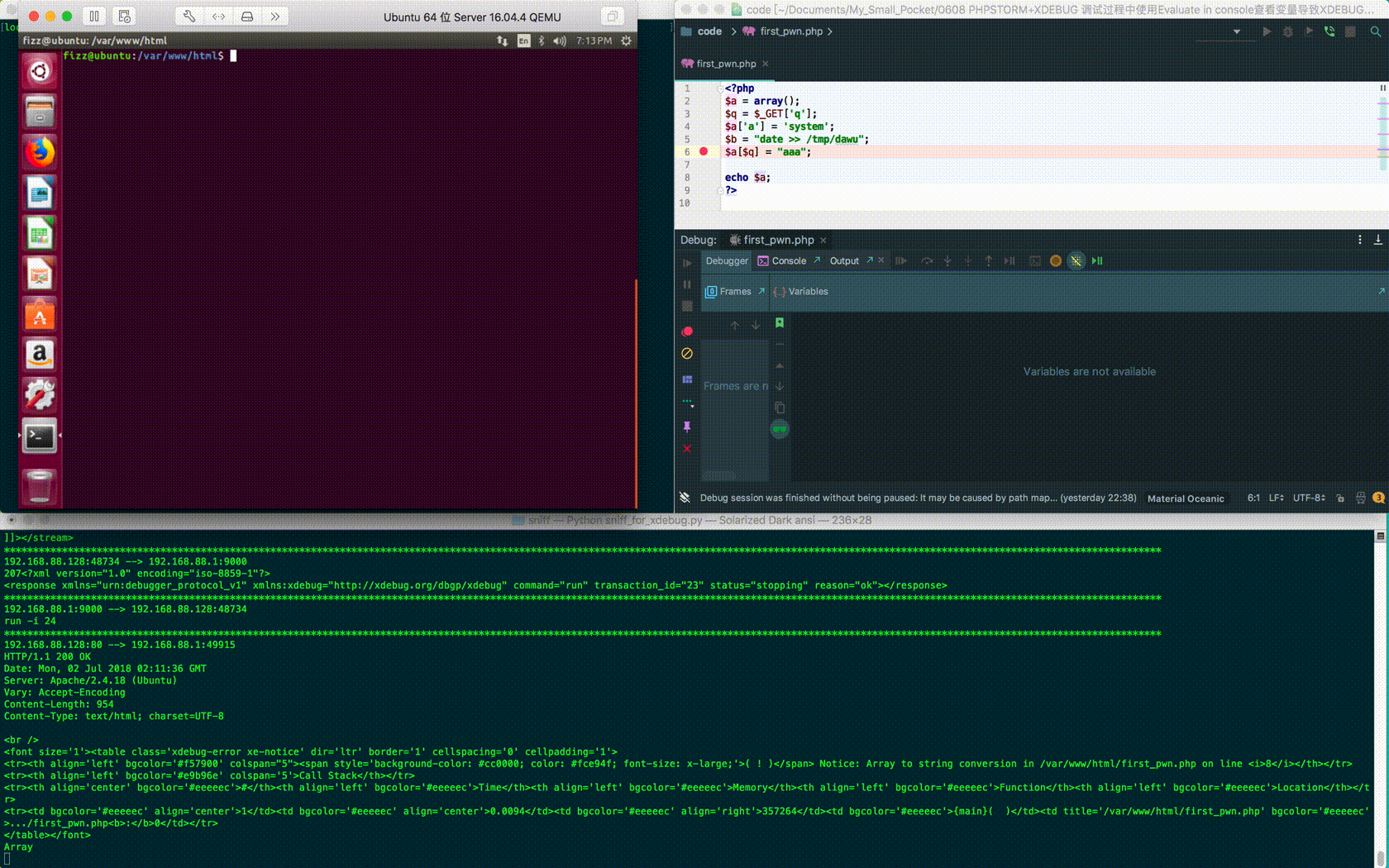This screenshot has height=868, width=1389.
Task: Click the orange circular icon in debugger toolbar
Action: 1056,260
